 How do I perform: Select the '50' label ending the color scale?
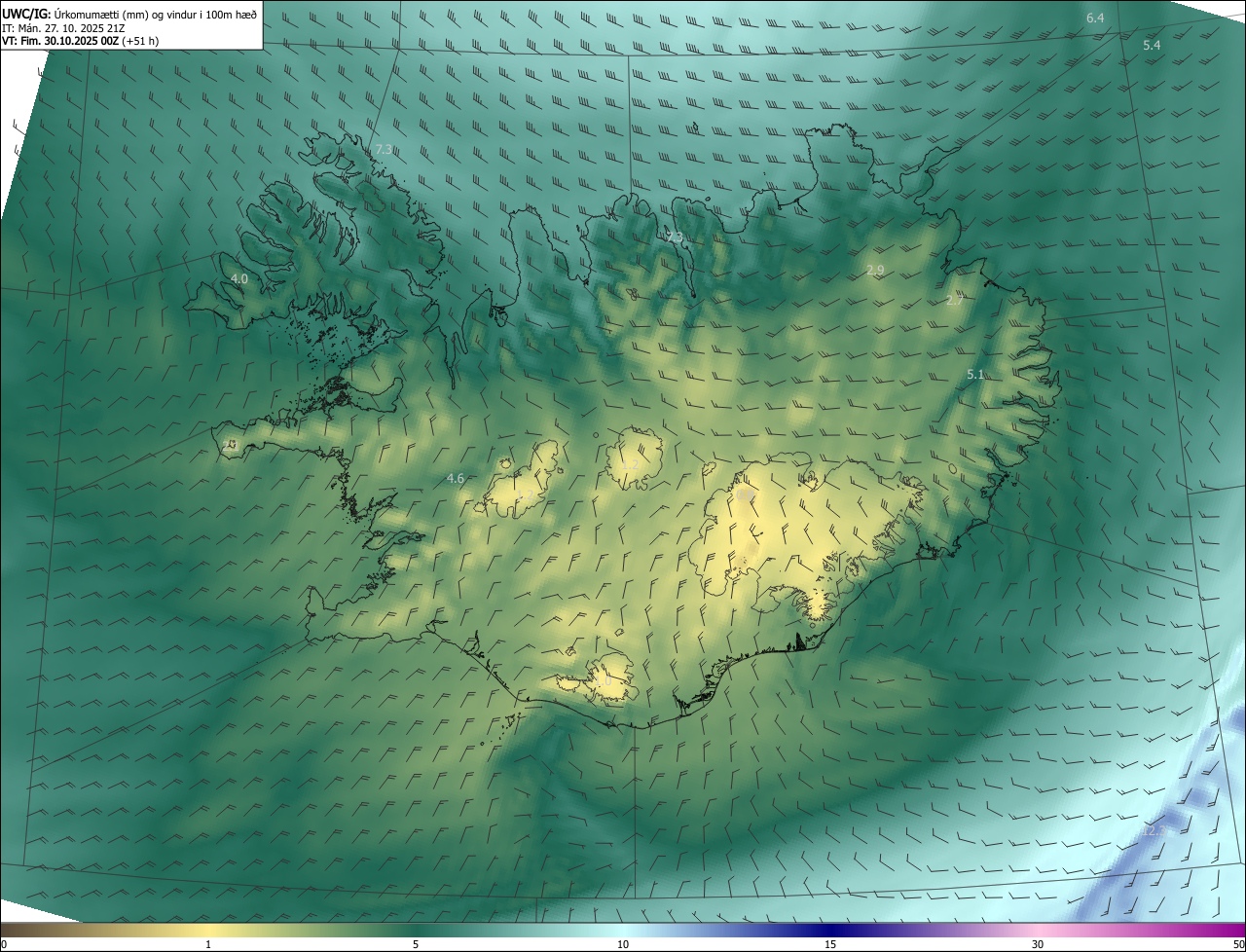(1237, 944)
